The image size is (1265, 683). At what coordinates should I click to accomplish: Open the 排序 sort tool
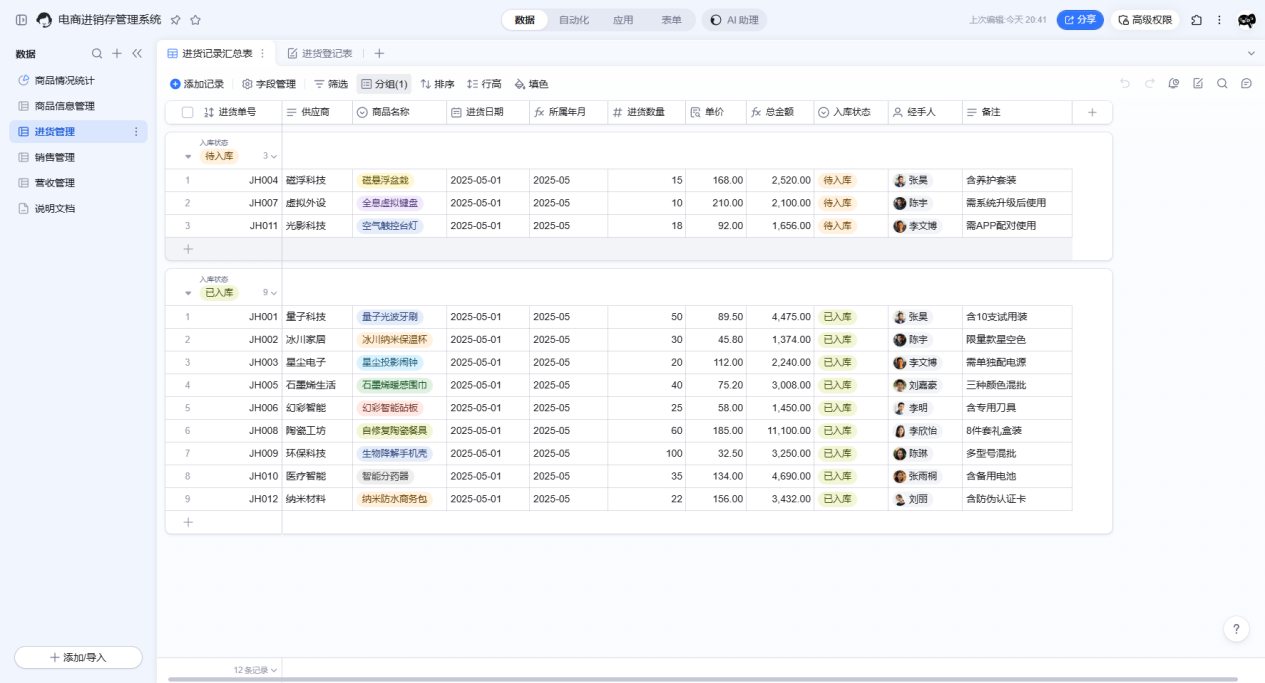tap(437, 84)
